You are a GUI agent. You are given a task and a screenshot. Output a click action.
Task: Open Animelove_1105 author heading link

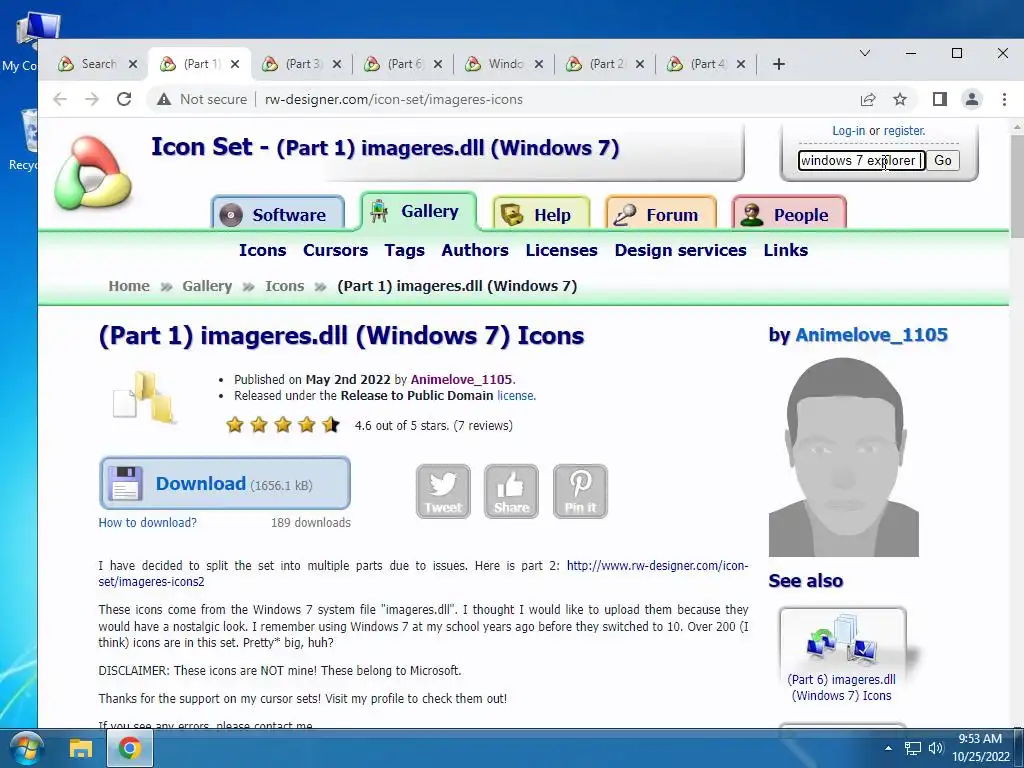[x=871, y=335]
